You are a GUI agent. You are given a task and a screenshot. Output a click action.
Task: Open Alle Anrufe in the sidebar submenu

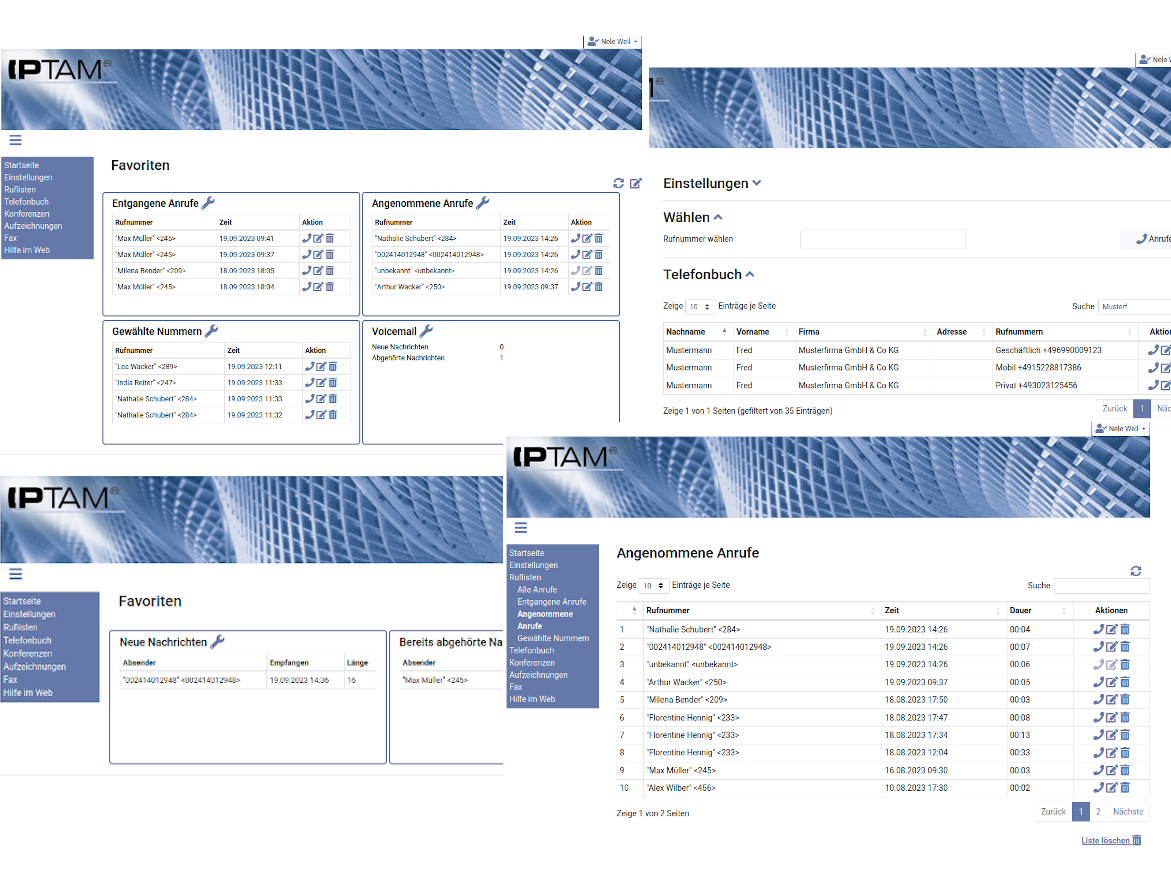[537, 590]
